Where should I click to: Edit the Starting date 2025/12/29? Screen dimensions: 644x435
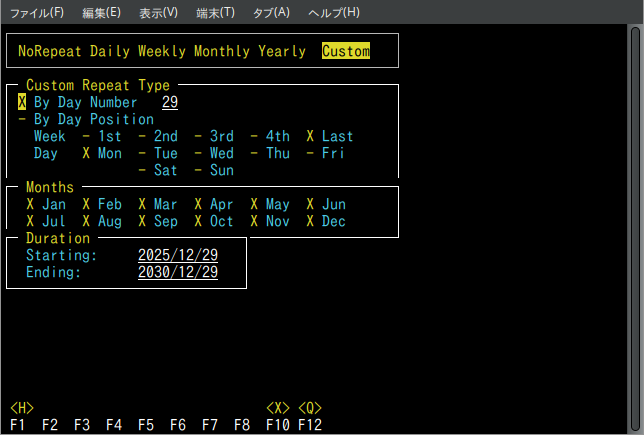[x=178, y=255]
